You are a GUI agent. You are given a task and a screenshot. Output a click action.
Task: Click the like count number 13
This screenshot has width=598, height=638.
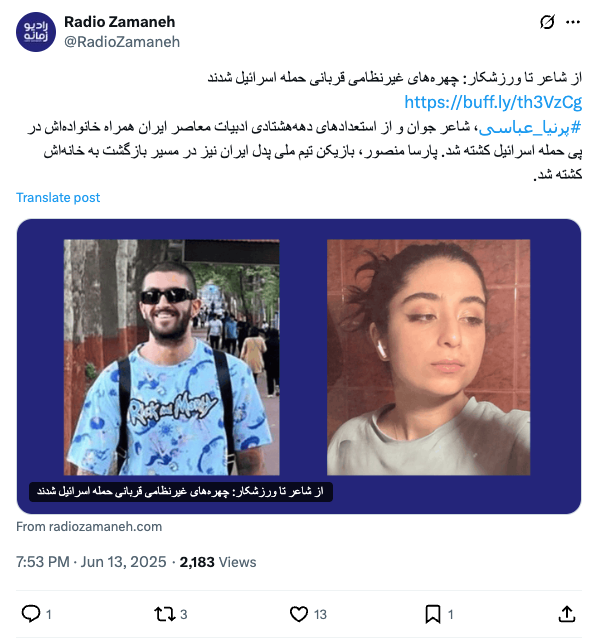pos(320,614)
